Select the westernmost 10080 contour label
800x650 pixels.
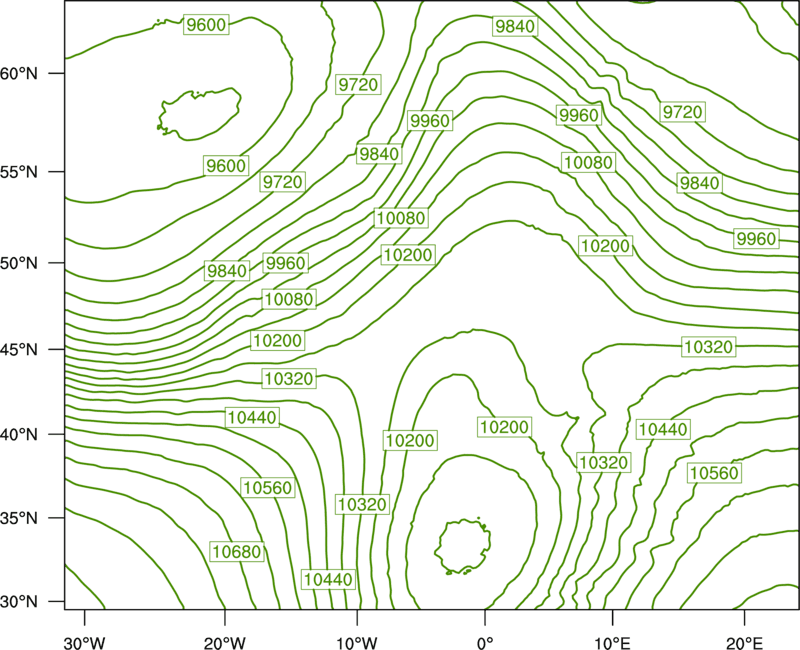[x=289, y=299]
